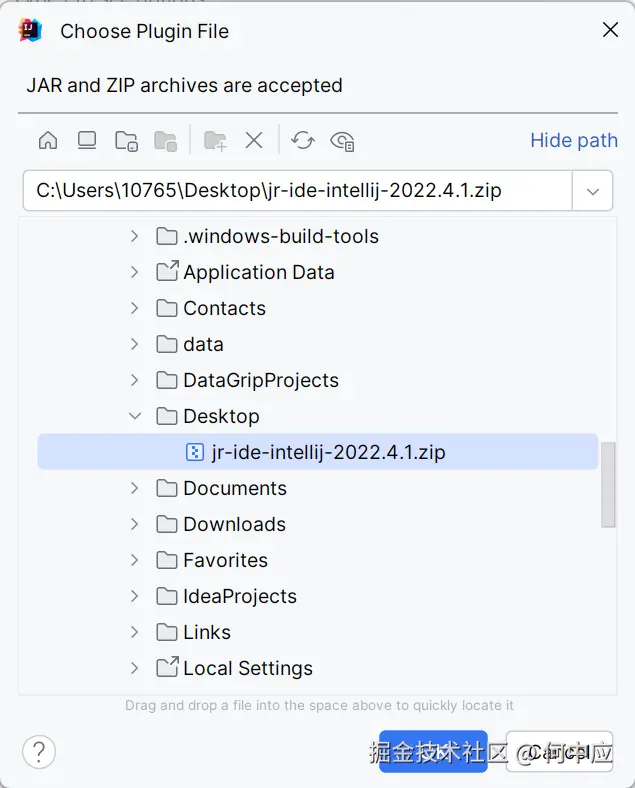Screen dimensions: 635x788
Task: Expand the DataGripProjects folder node
Action: tap(135, 380)
